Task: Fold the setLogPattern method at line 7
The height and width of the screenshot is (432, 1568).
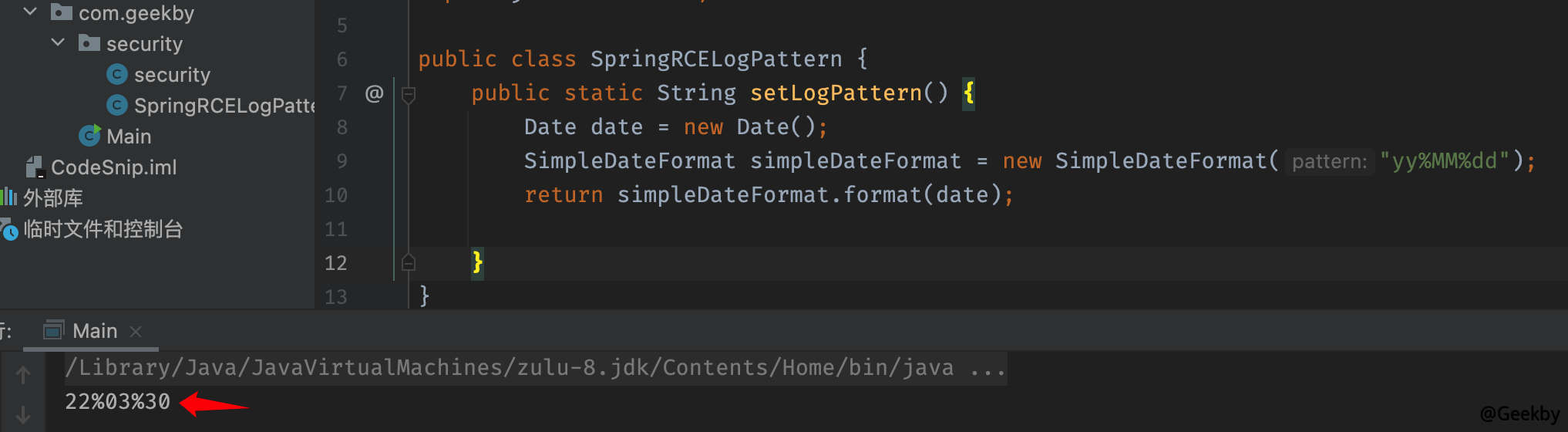Action: click(409, 94)
